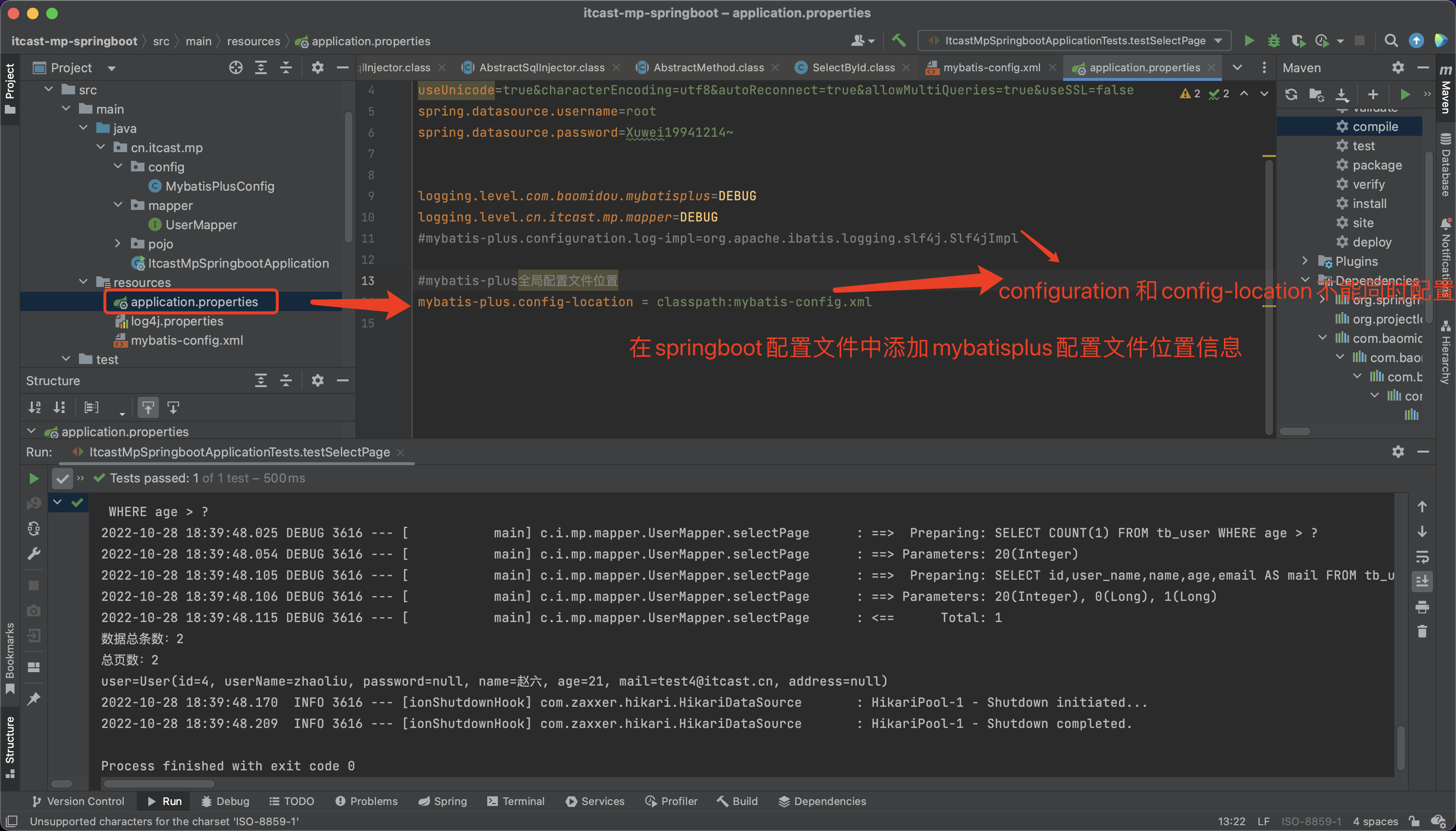Expand the pojo package folder

click(x=117, y=244)
